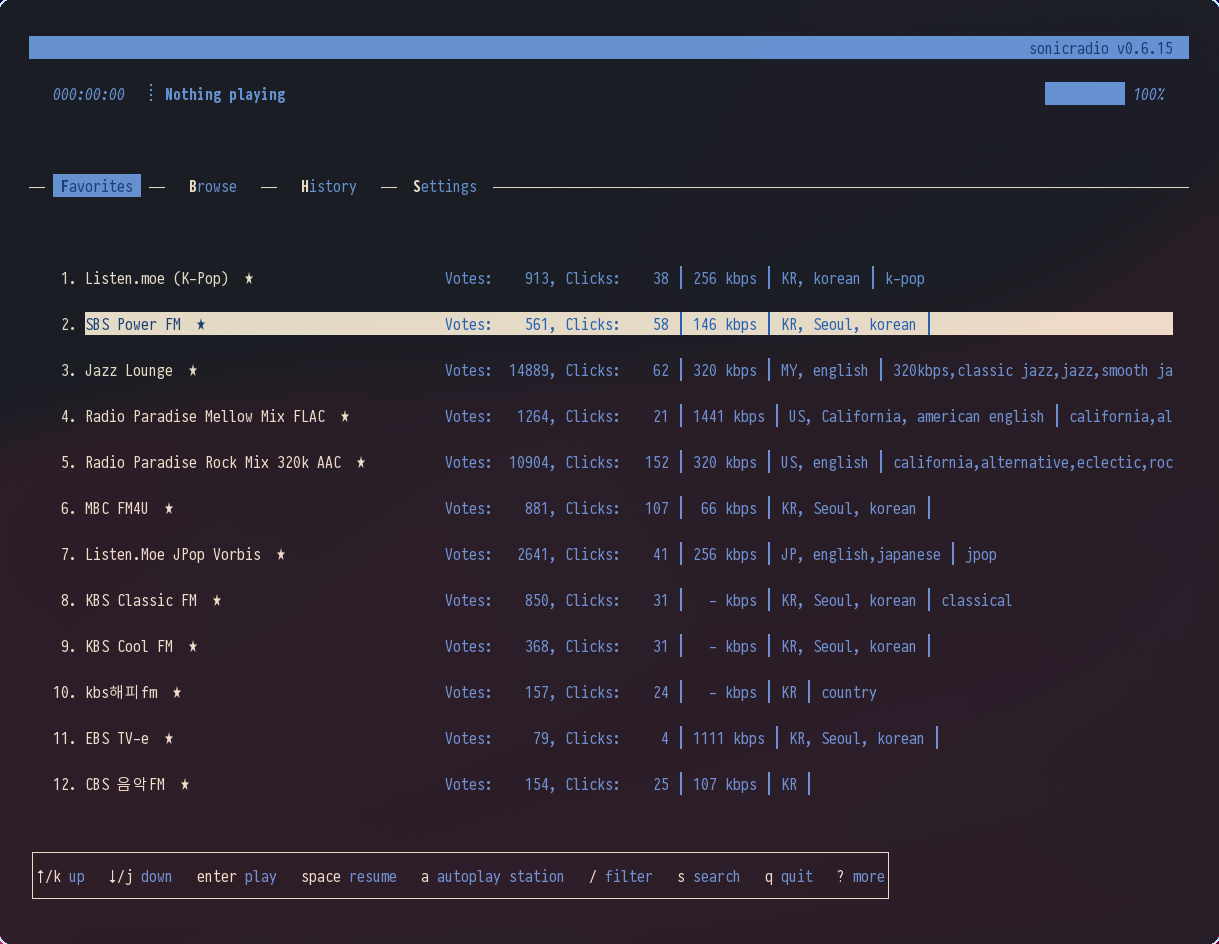
Task: Click the up shortcut hint
Action: [x=60, y=876]
